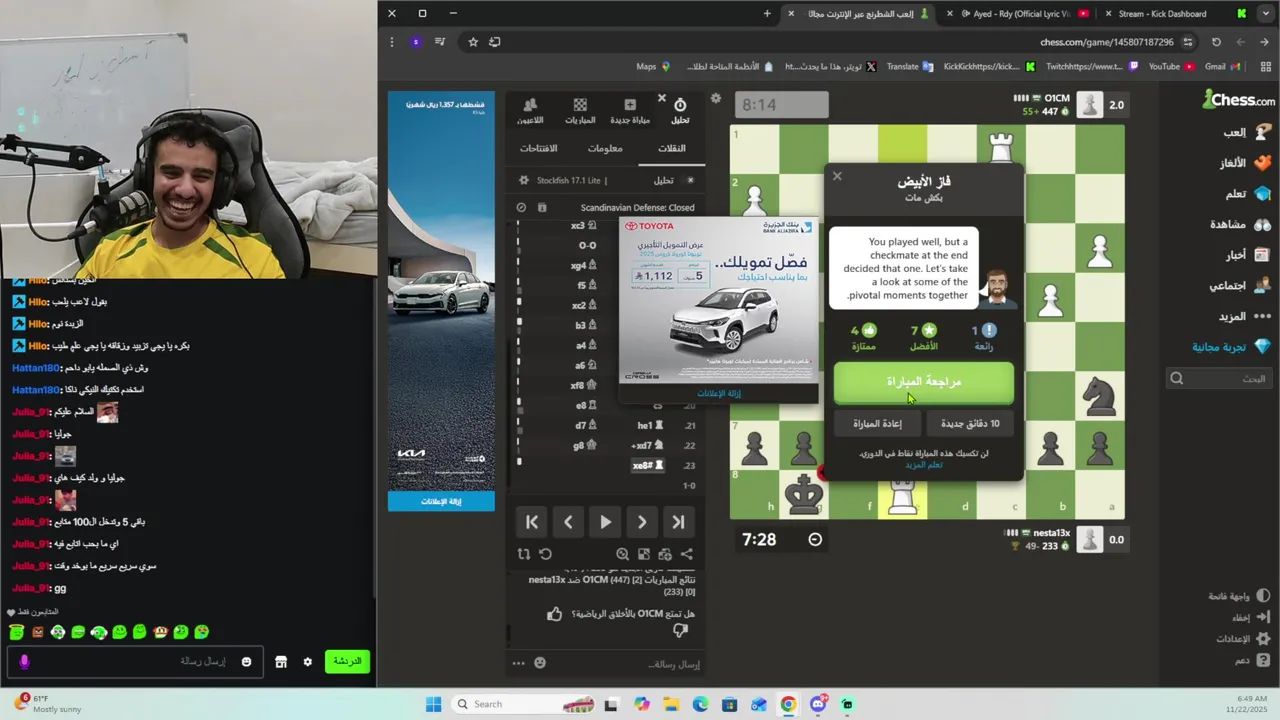
Task: Click the green Game Review button
Action: point(924,382)
